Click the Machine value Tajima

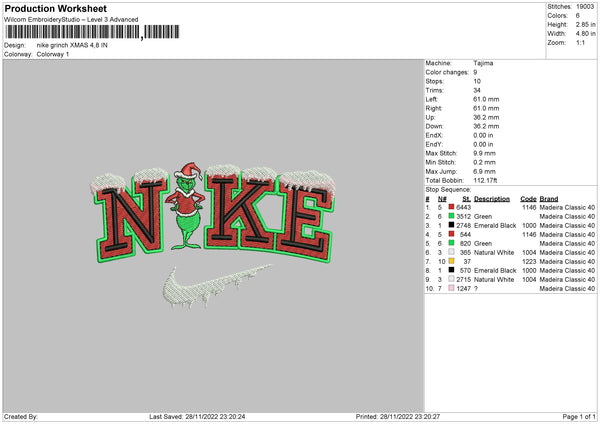[x=483, y=63]
